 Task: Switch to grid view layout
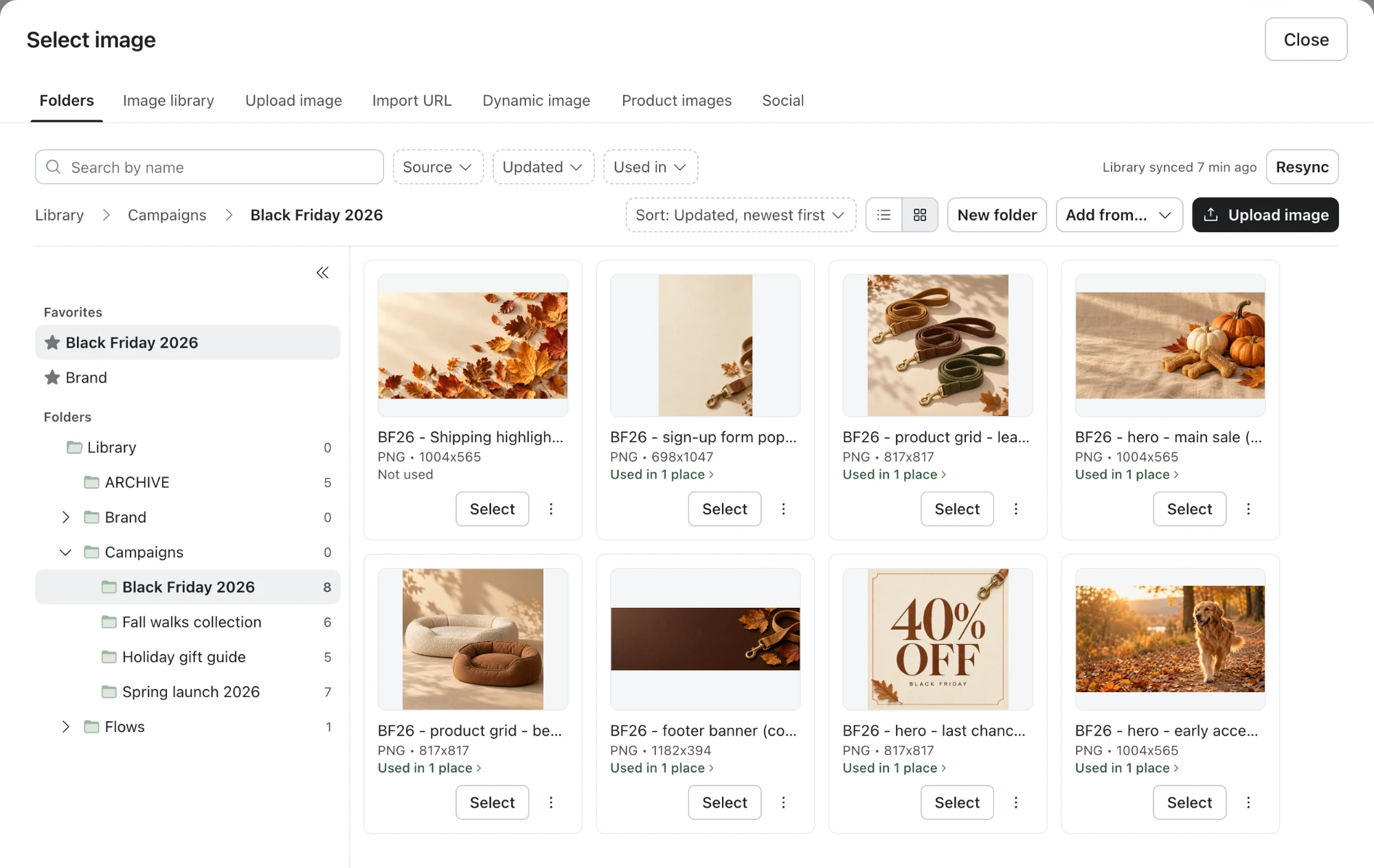click(x=920, y=215)
